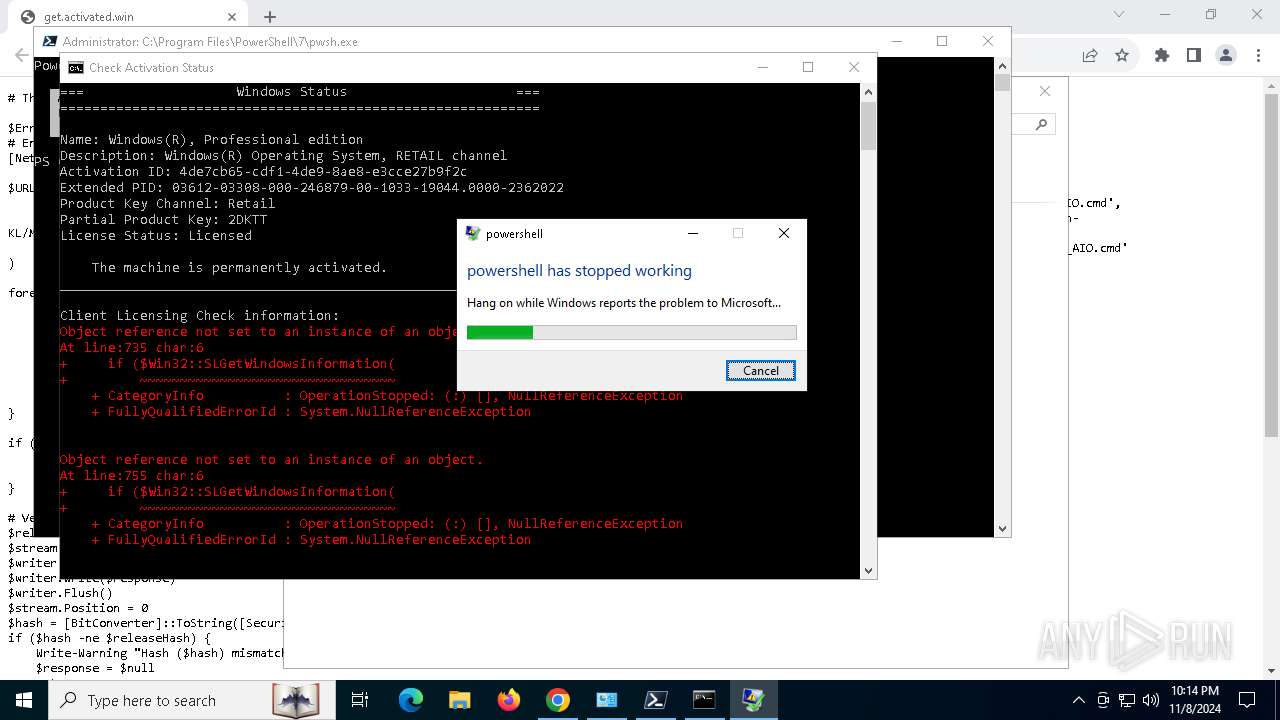Switch to the Command Prompt taskbar icon

point(704,700)
